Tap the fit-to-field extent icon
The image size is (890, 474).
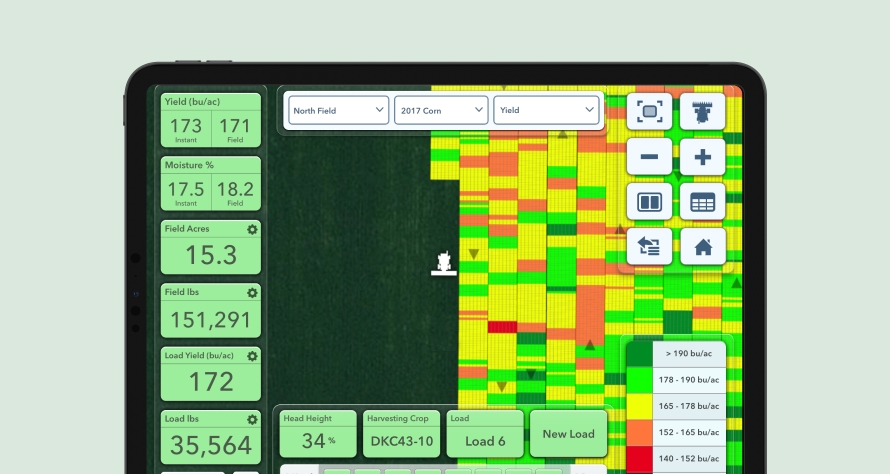tap(649, 111)
